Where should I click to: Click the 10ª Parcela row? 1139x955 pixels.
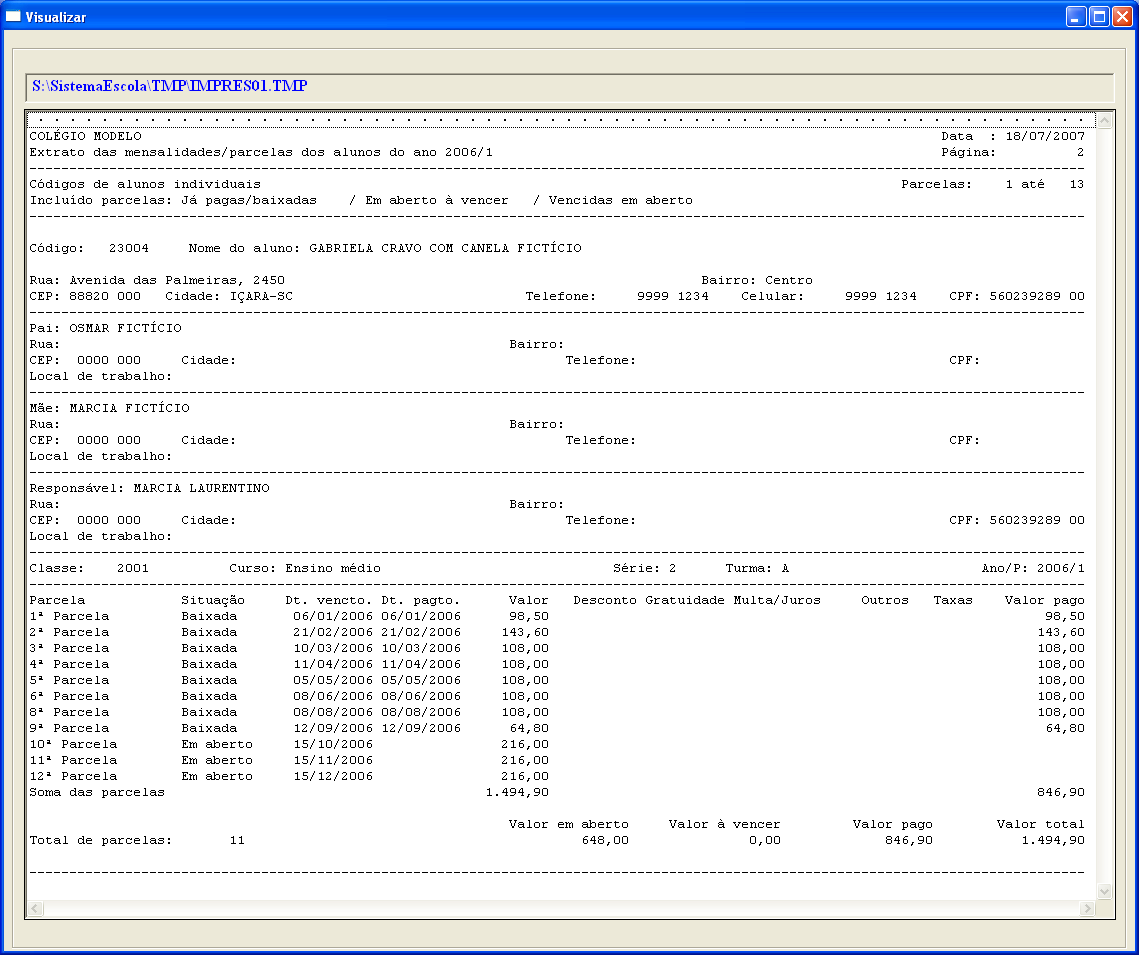tap(73, 744)
